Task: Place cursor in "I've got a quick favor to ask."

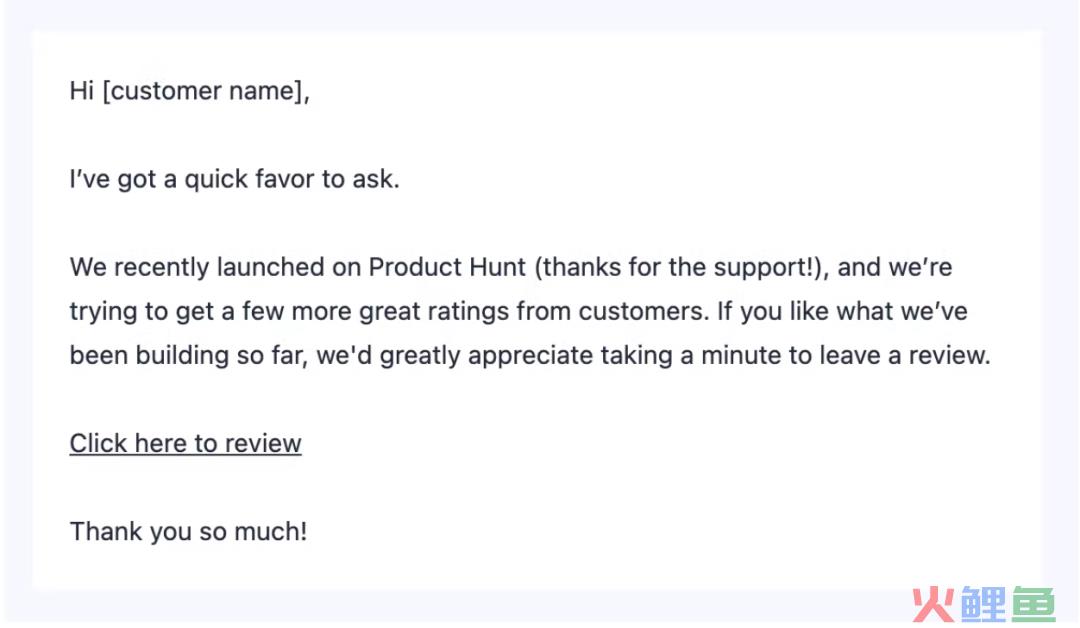Action: tap(234, 179)
